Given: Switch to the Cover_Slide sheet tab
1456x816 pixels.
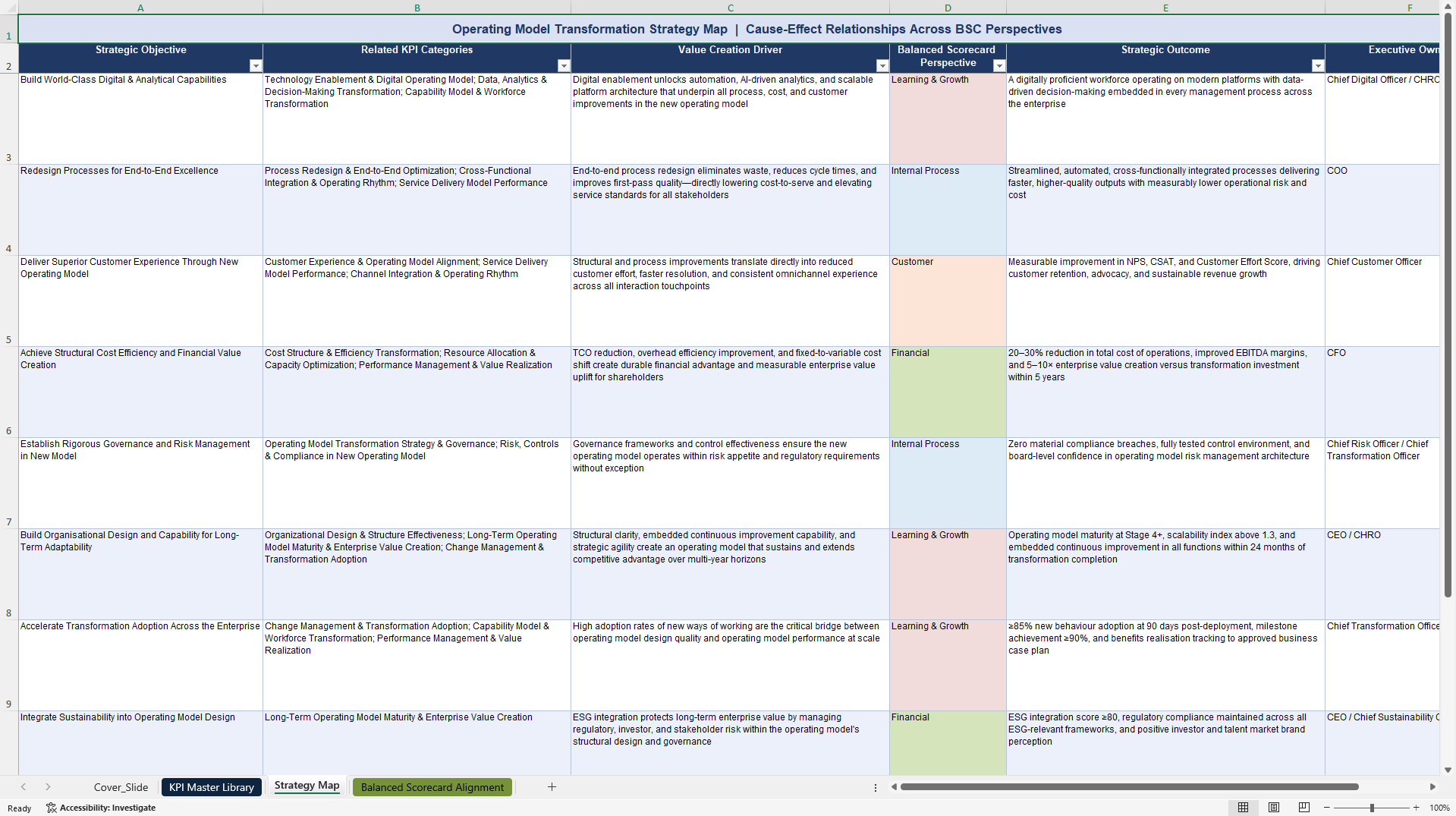Looking at the screenshot, I should click(x=121, y=787).
